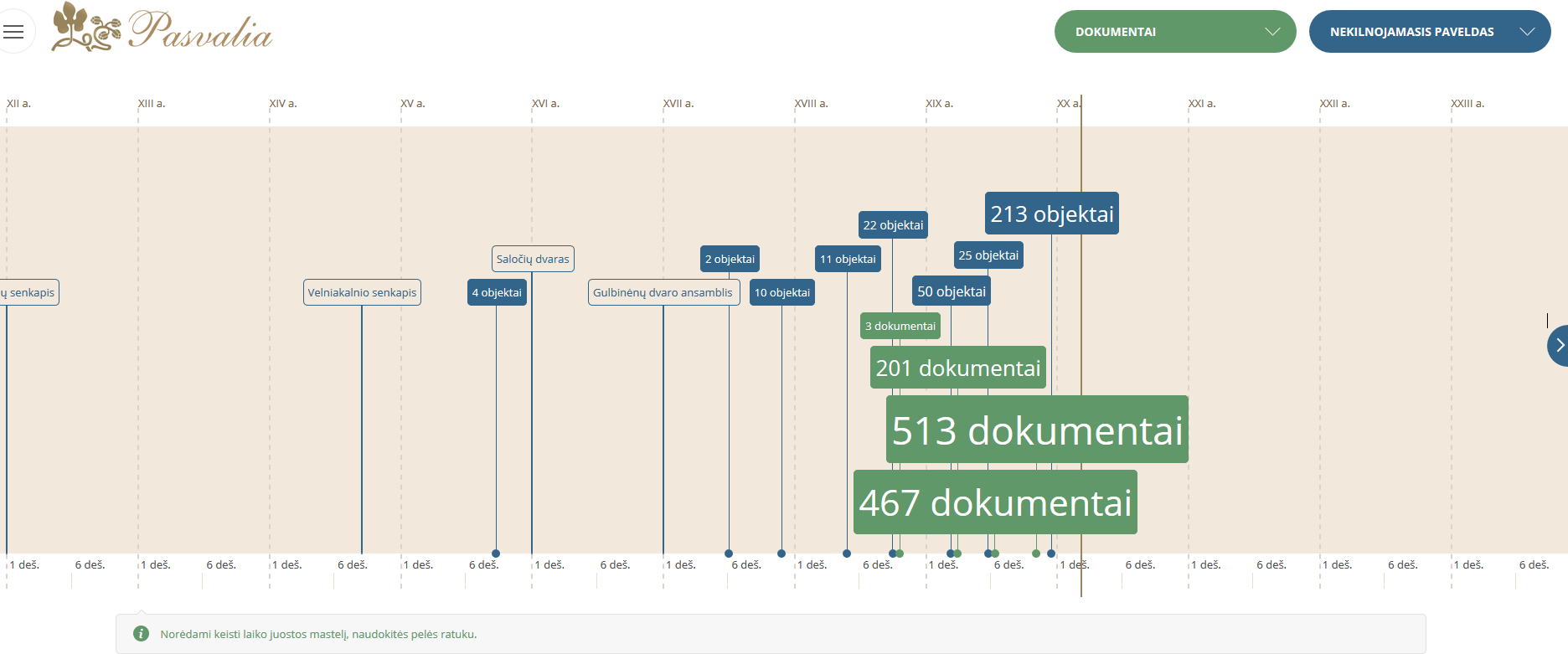Select the 10 objektai marker
This screenshot has height=654, width=1568.
click(x=781, y=292)
